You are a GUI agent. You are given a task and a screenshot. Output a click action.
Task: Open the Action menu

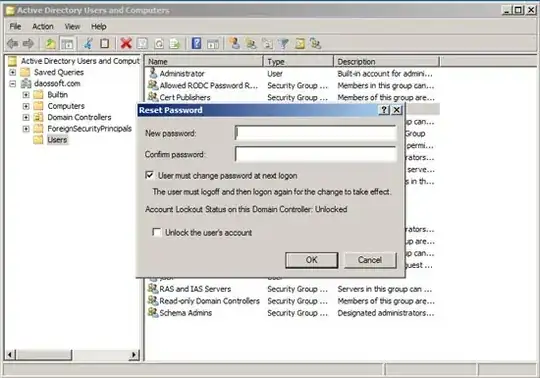point(43,27)
